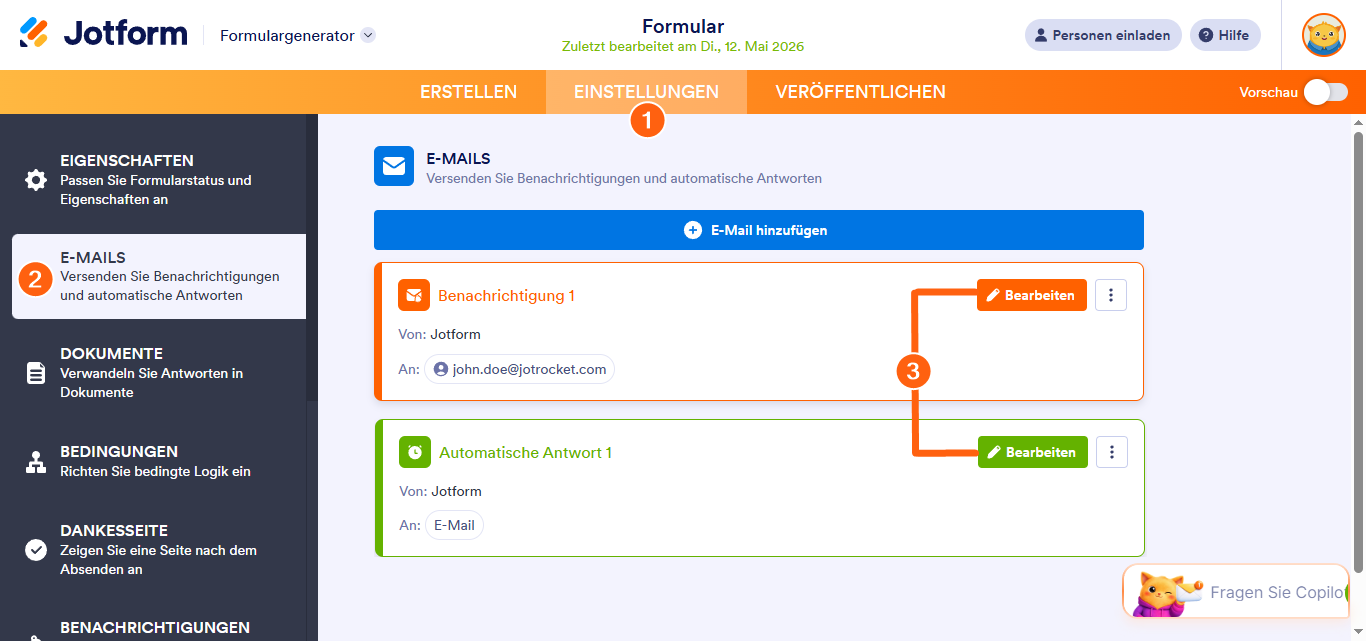The height and width of the screenshot is (641, 1366).
Task: Click the green Automatische Antwort clock icon
Action: (414, 452)
